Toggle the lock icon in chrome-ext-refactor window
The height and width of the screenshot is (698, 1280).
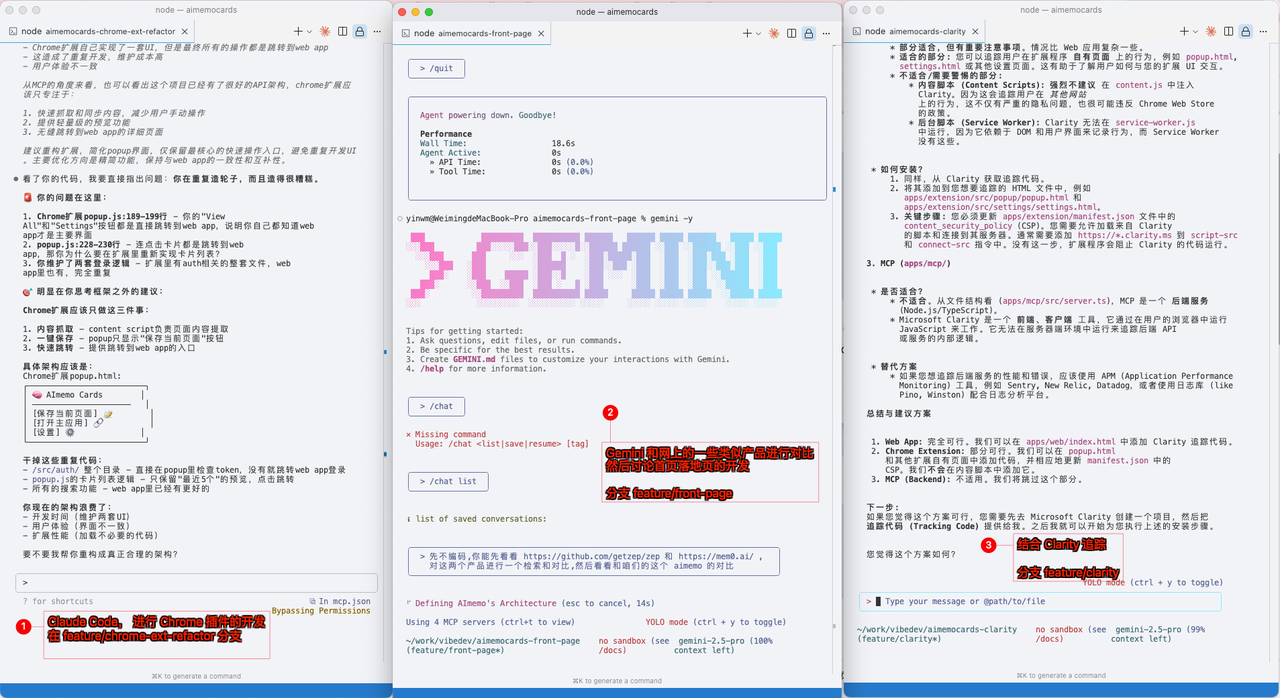360,32
